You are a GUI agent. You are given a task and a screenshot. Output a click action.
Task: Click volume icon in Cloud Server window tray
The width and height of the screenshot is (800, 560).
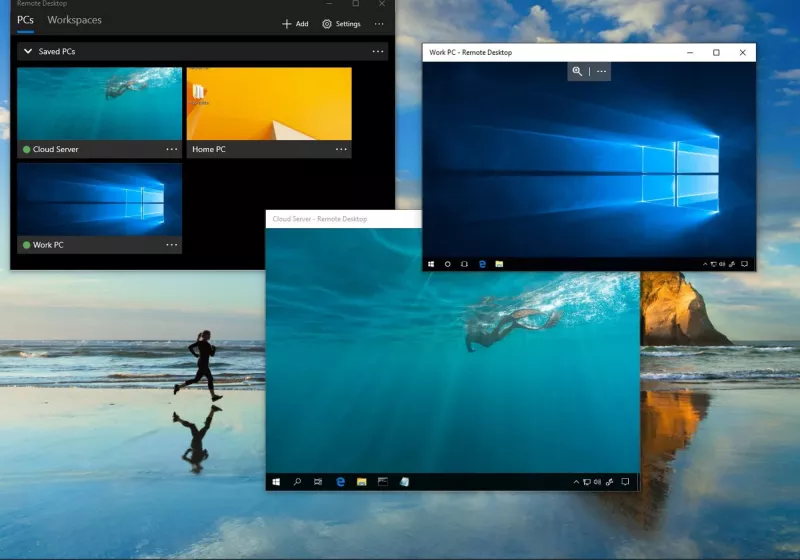tap(597, 482)
